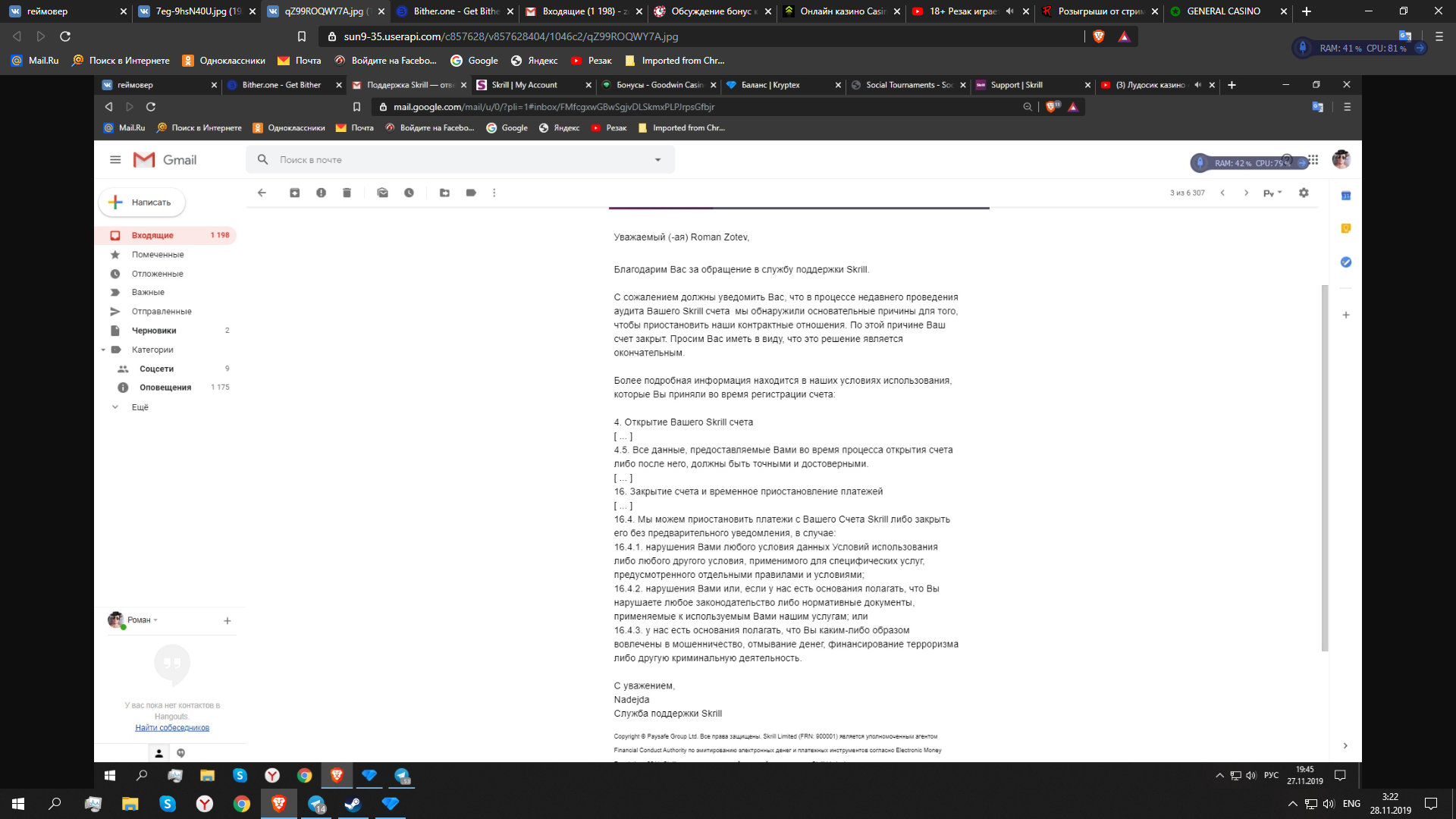Move the email to another folder

tap(444, 193)
